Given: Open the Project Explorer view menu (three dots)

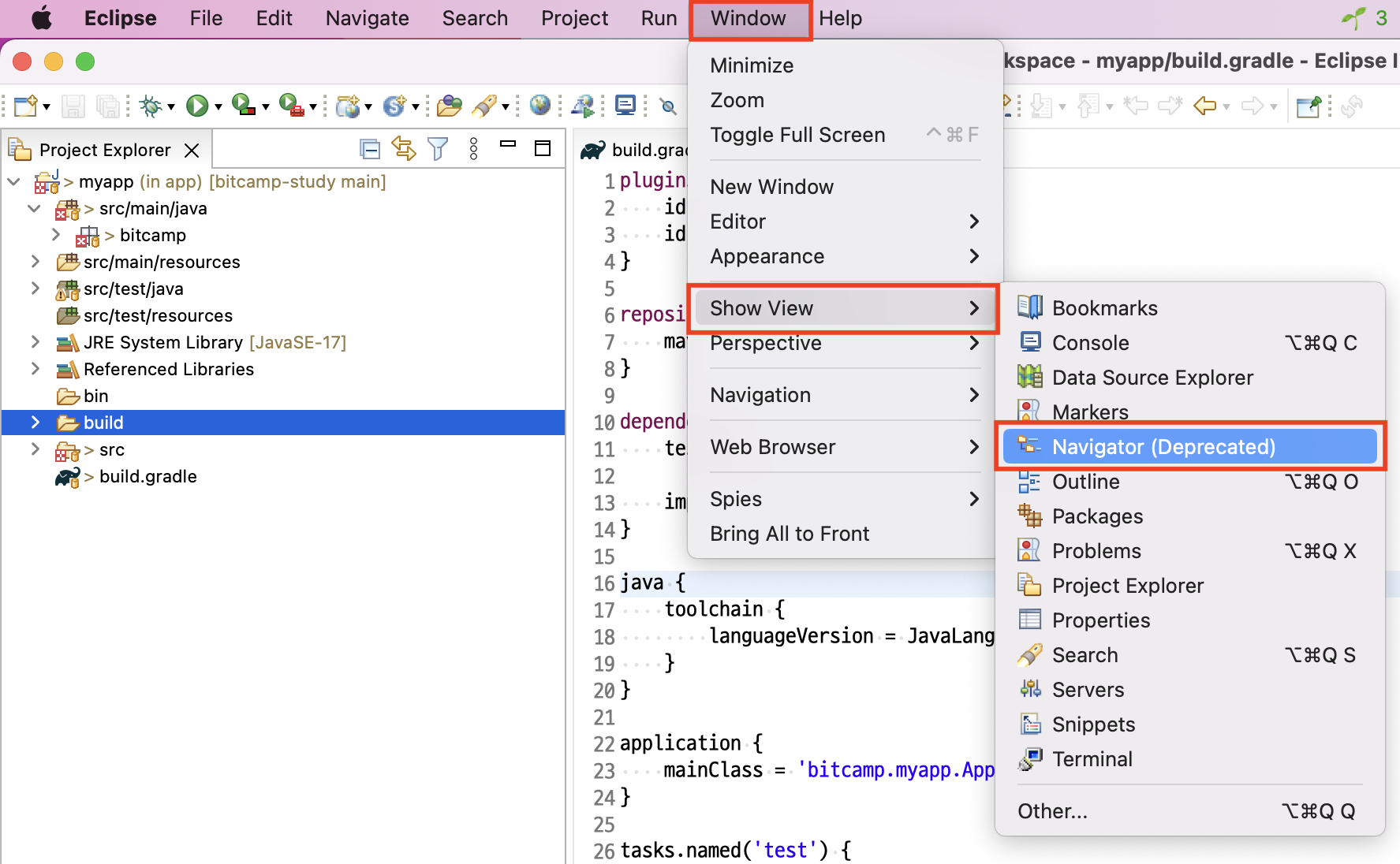Looking at the screenshot, I should (474, 148).
